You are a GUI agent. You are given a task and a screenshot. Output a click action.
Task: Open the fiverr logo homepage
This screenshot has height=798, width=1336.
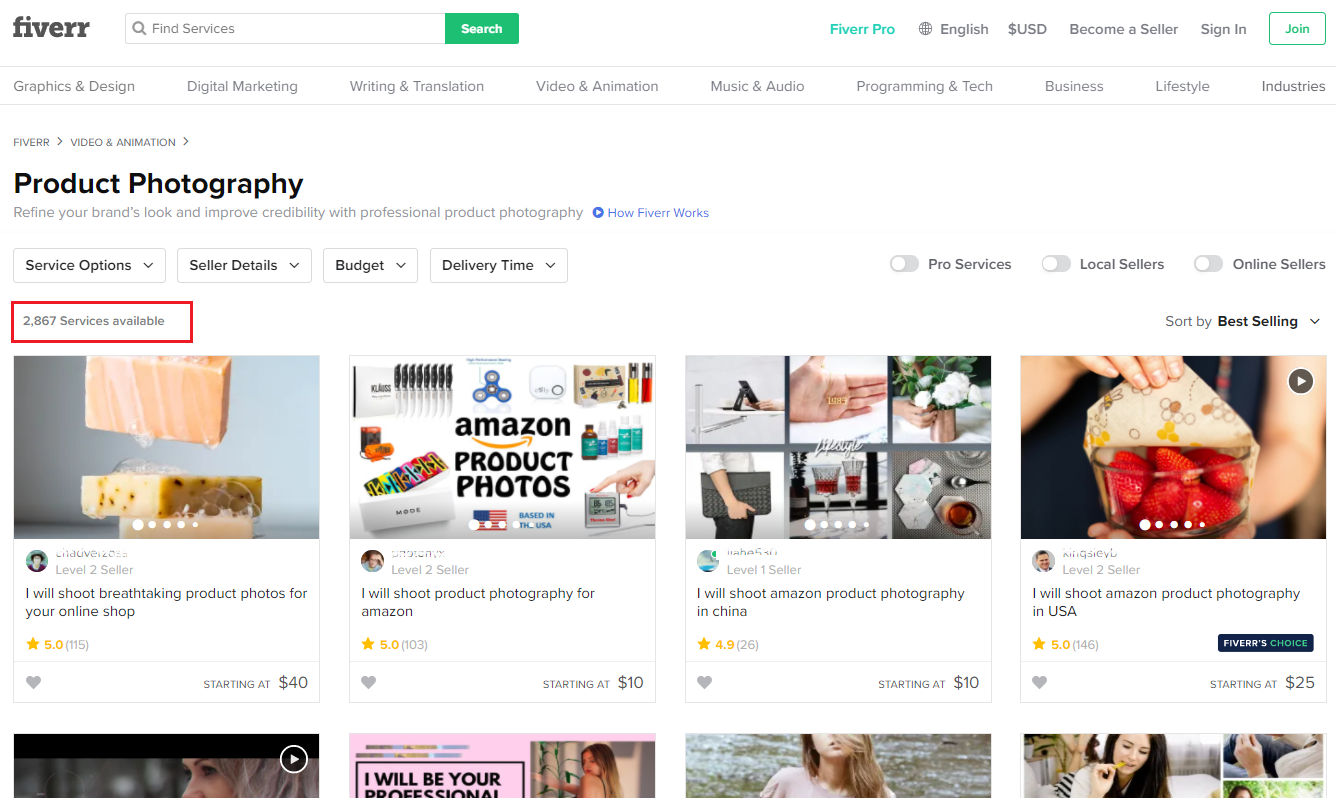click(x=51, y=28)
